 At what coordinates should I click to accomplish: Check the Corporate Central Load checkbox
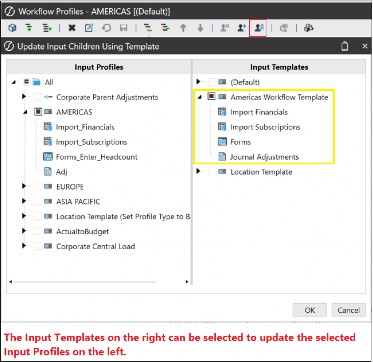click(x=38, y=246)
